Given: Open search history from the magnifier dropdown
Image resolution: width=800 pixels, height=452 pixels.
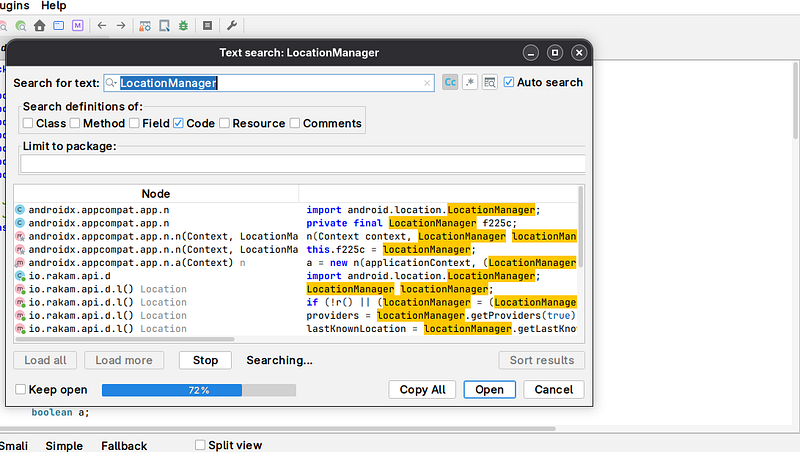Looking at the screenshot, I should tap(111, 83).
